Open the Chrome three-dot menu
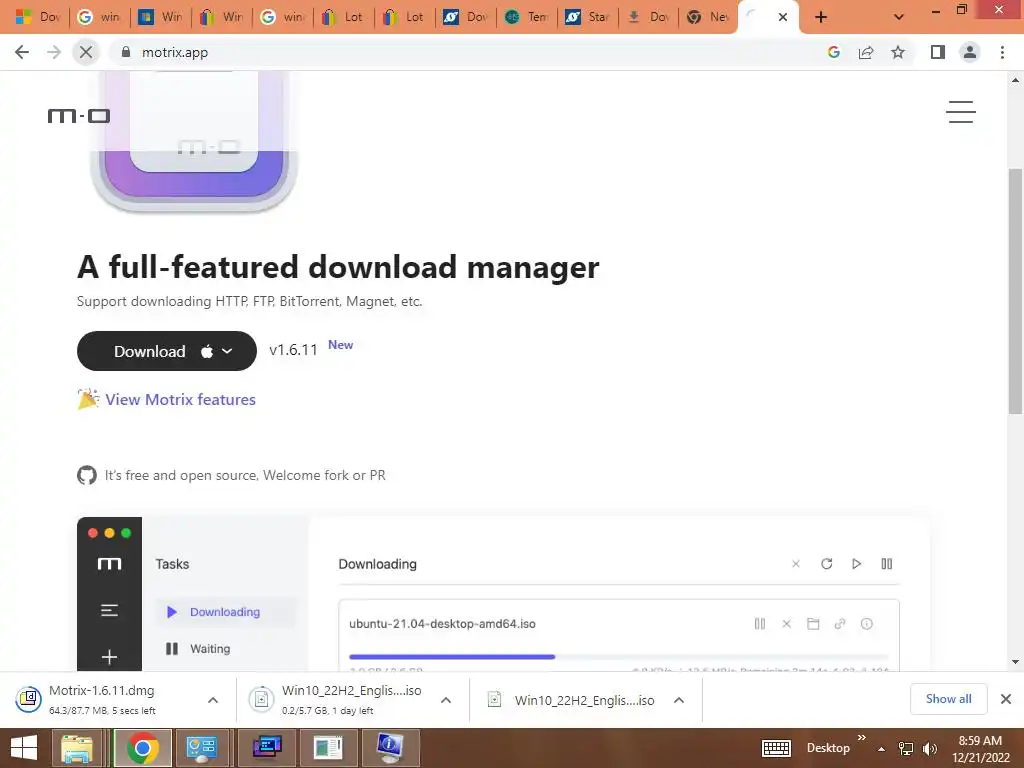Screen dimensions: 1024x768 1002,52
